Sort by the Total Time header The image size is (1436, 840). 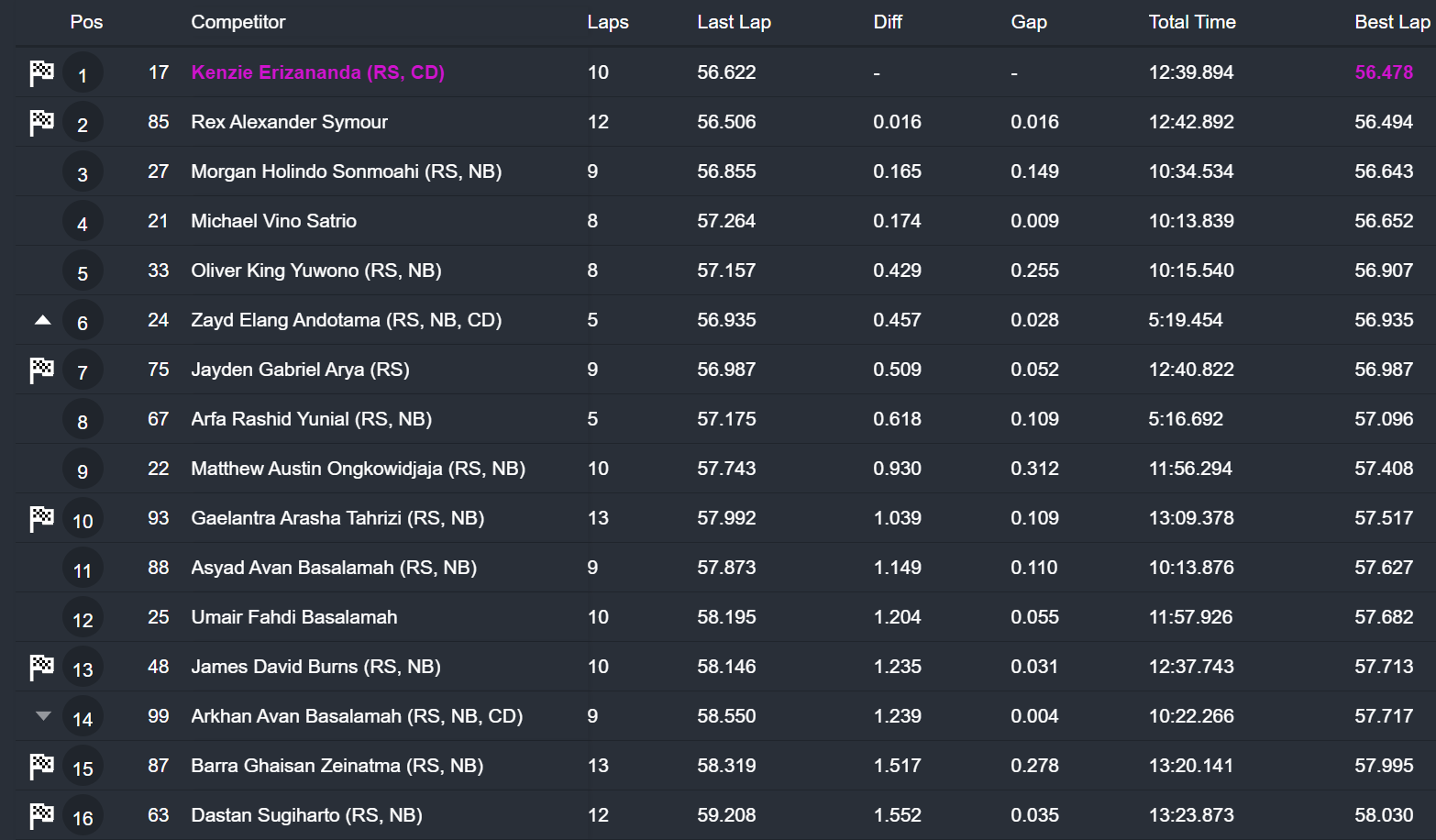(1191, 22)
